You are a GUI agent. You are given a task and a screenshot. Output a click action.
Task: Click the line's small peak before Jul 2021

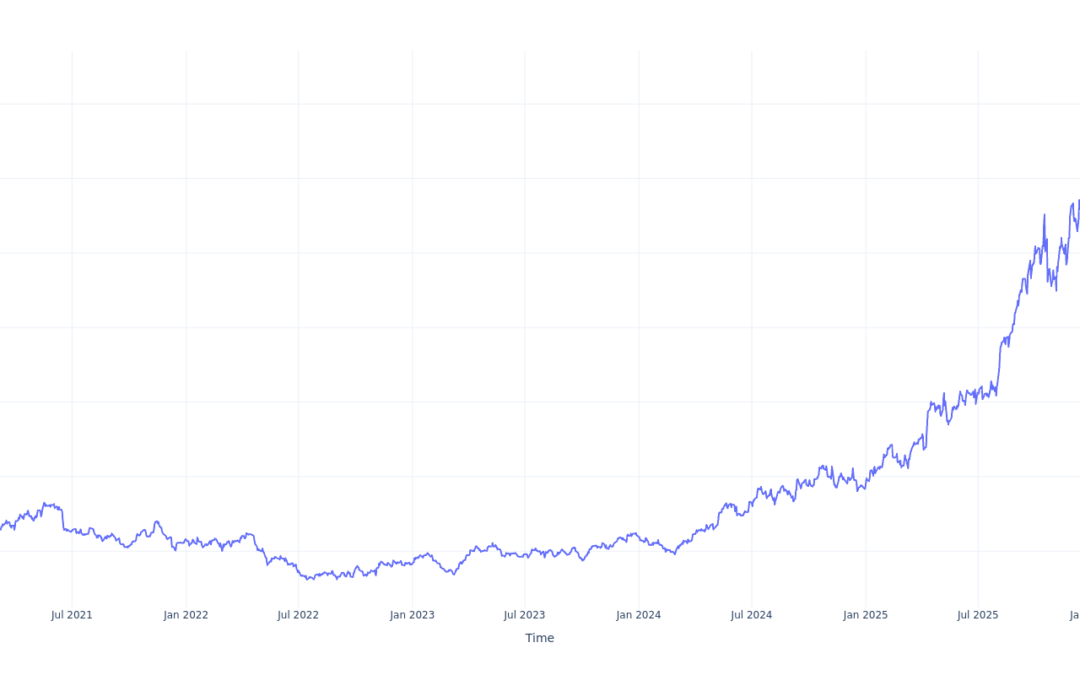tap(46, 504)
